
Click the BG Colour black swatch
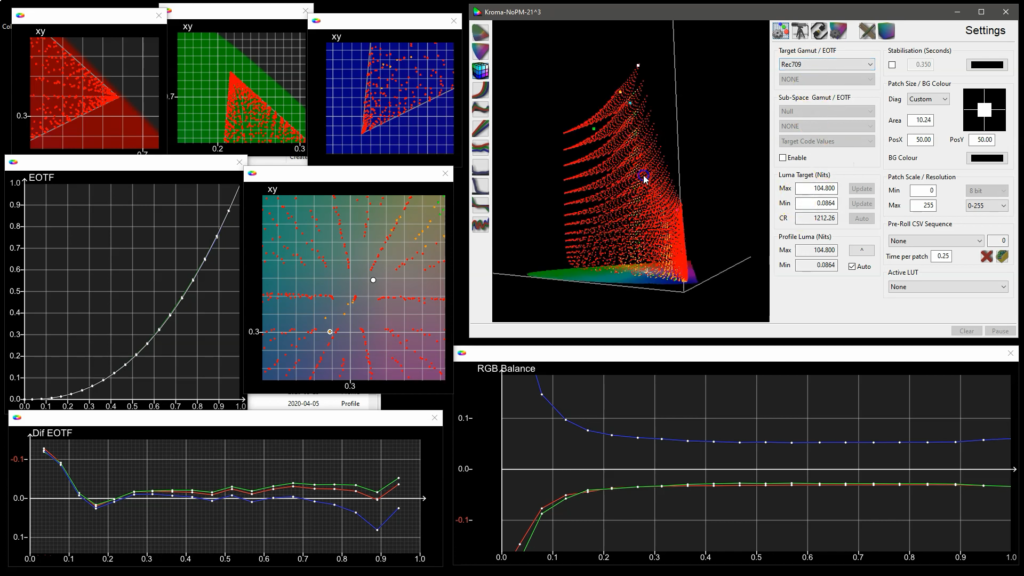pyautogui.click(x=987, y=158)
